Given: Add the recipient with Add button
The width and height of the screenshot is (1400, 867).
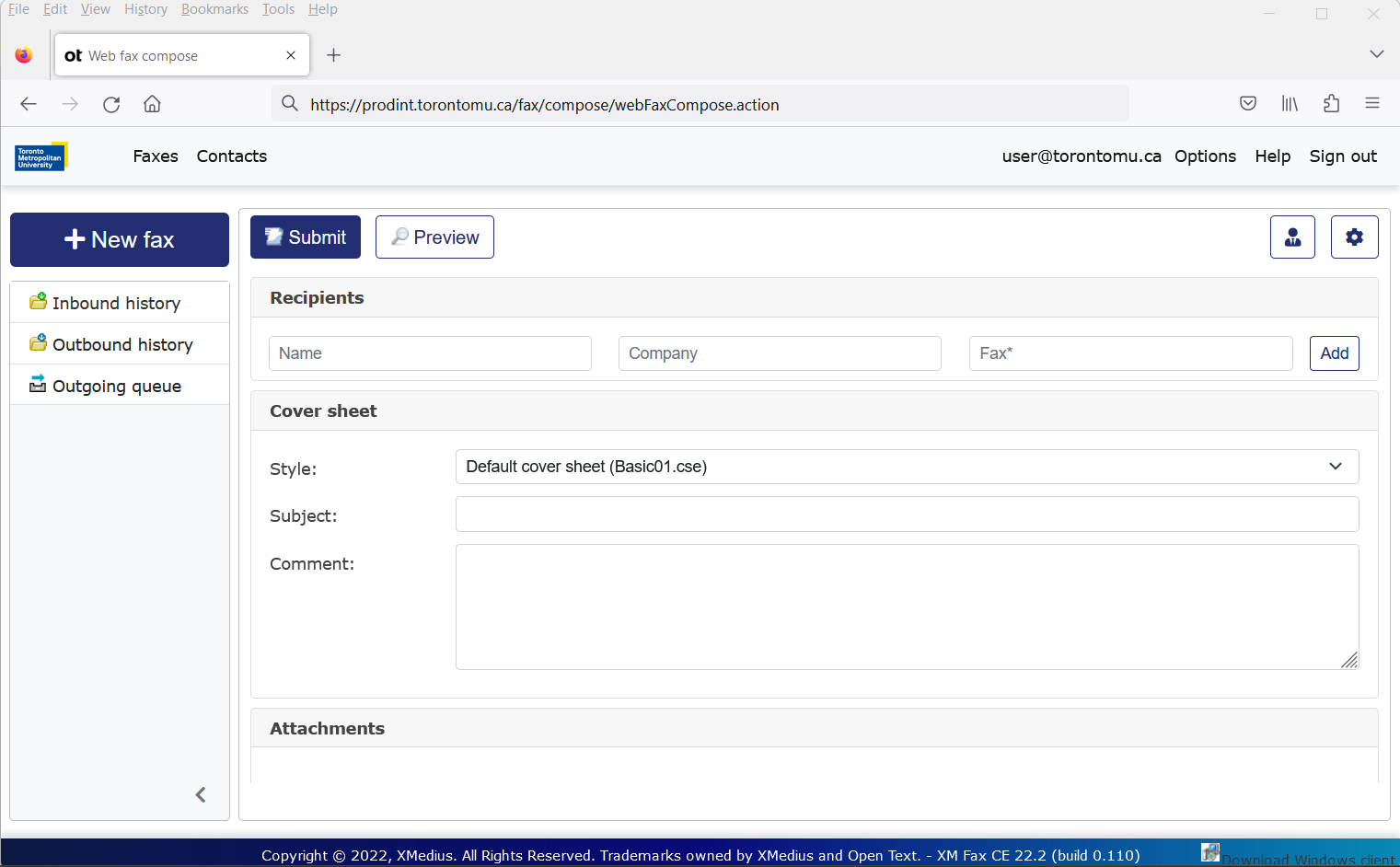Looking at the screenshot, I should [x=1334, y=353].
